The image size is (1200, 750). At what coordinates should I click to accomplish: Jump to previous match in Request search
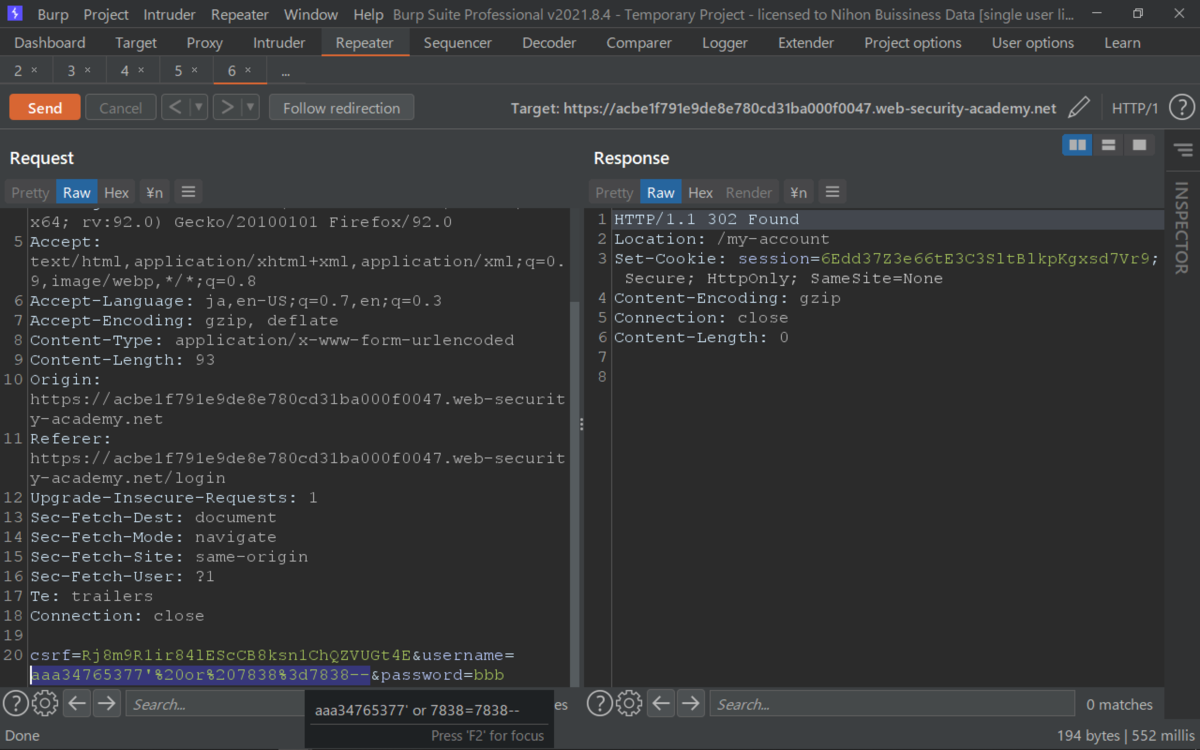(x=77, y=704)
